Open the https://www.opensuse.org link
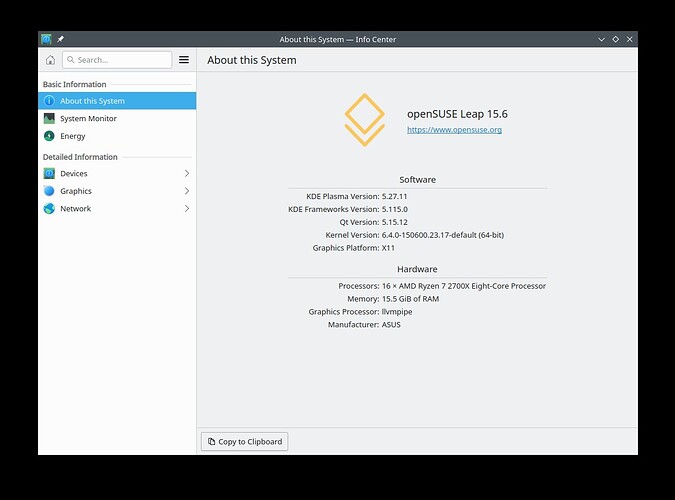The width and height of the screenshot is (675, 500). tap(455, 130)
